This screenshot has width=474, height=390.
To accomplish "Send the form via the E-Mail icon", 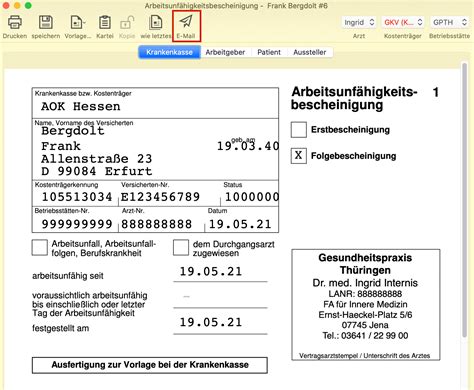I will click(186, 22).
